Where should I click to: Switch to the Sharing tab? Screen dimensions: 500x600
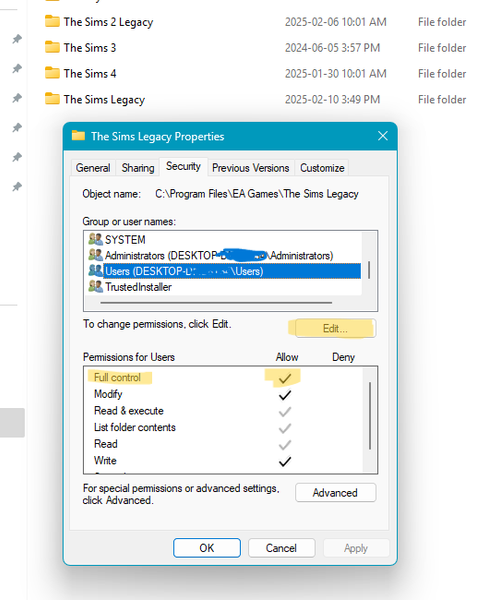tap(138, 168)
